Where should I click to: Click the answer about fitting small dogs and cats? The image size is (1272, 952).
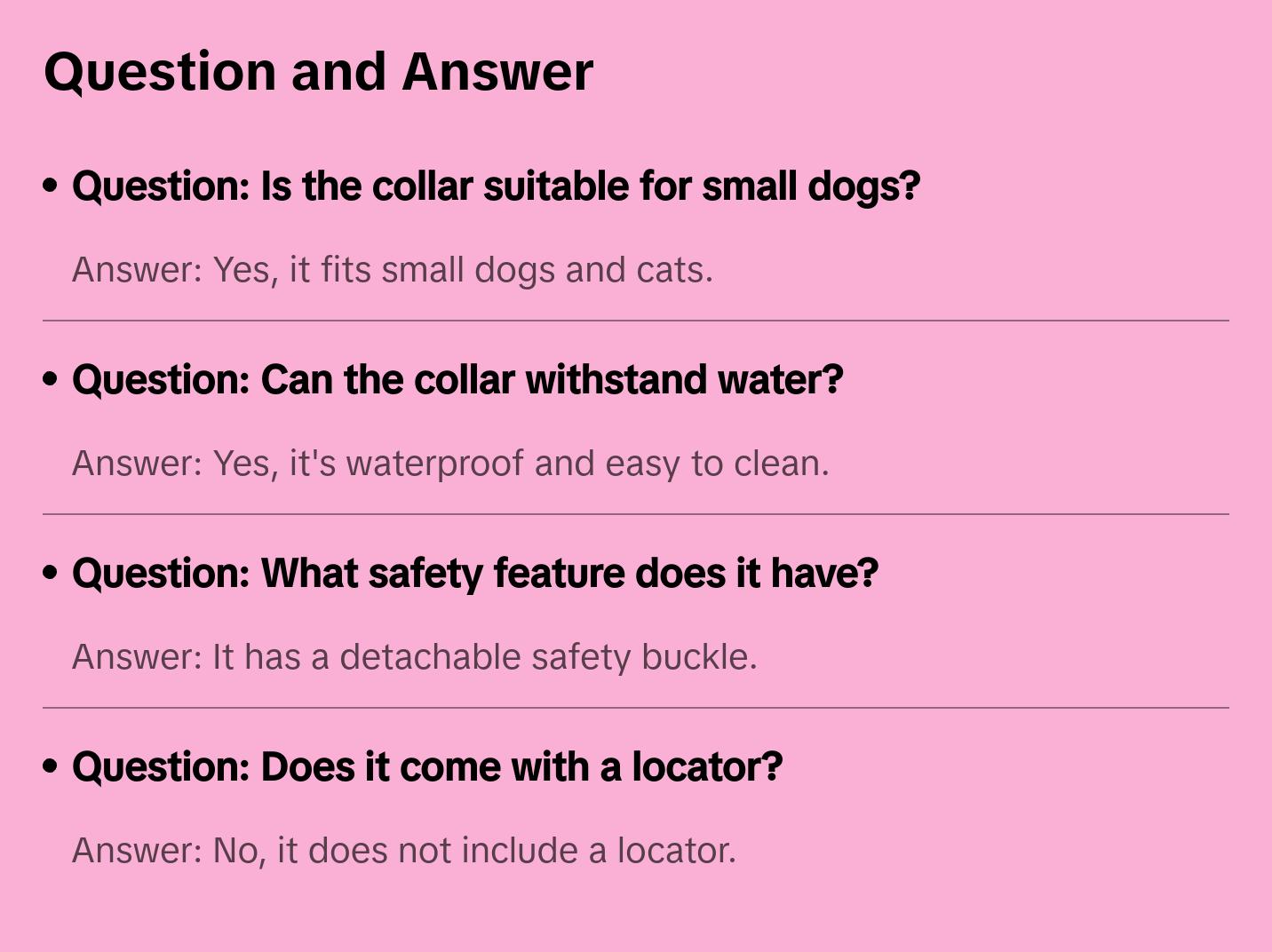(392, 270)
